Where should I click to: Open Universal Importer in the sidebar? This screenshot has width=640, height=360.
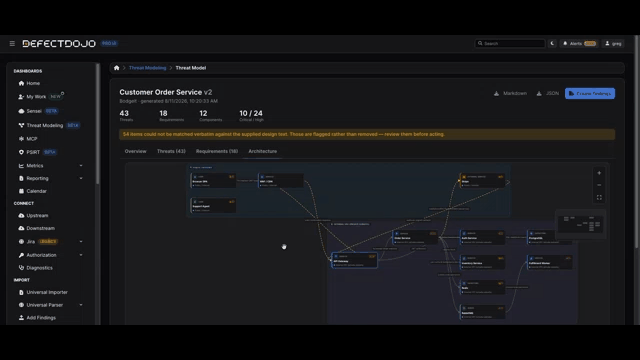(x=47, y=292)
